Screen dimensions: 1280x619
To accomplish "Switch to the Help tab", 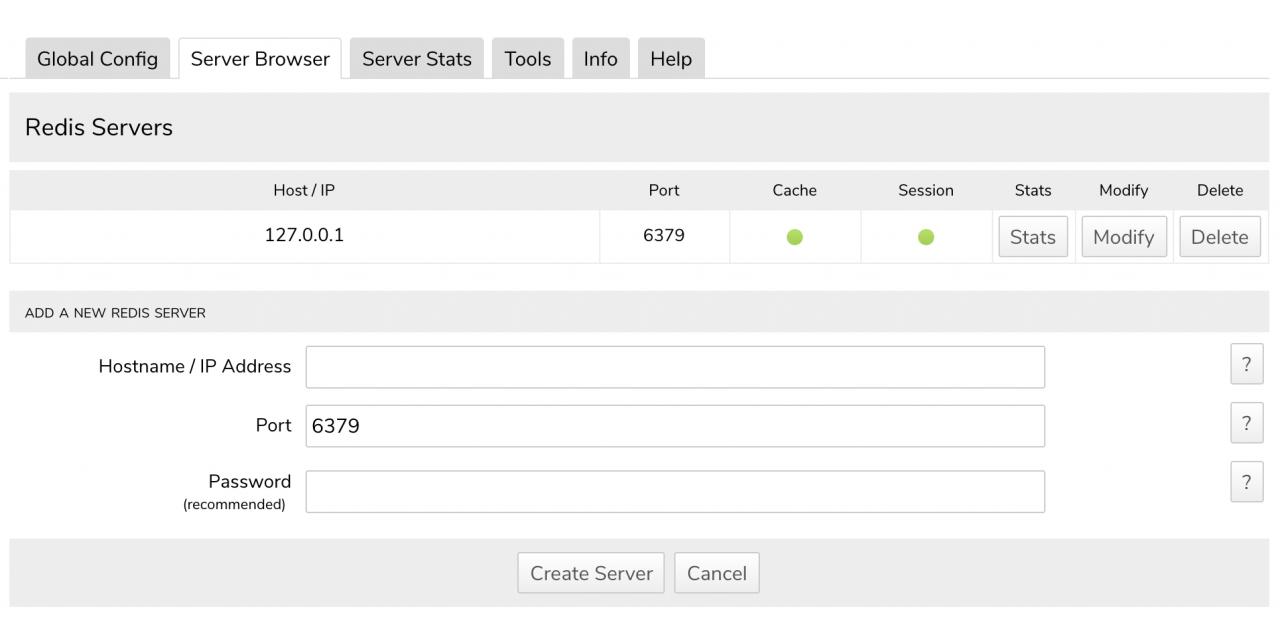I will point(671,59).
